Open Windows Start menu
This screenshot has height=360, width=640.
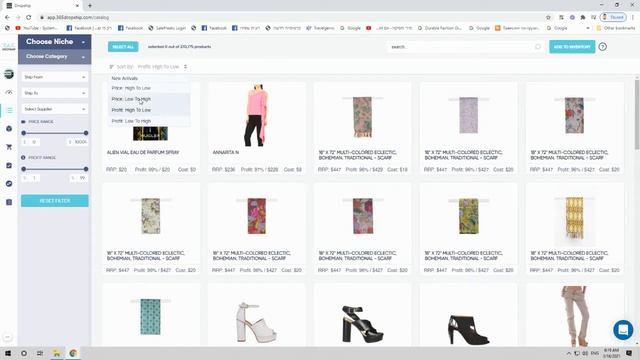point(7,353)
